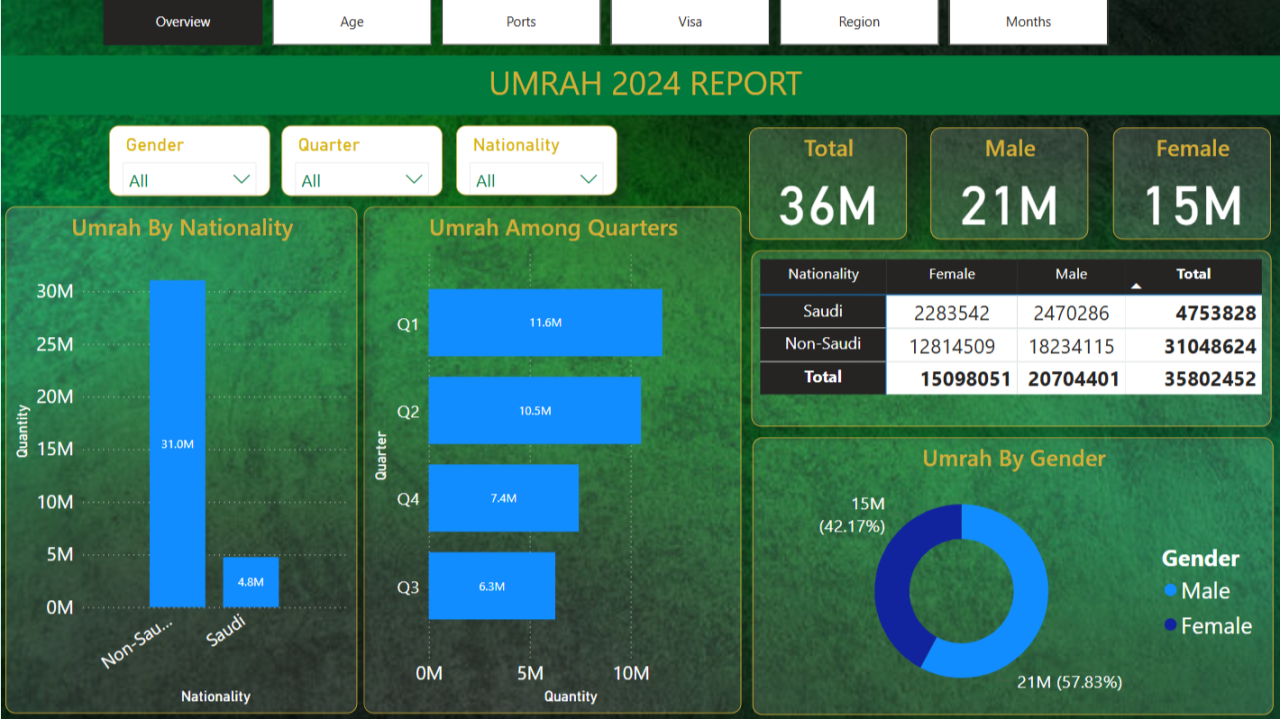The height and width of the screenshot is (719, 1280).
Task: Click the Q1 bar showing 11.6M
Action: [545, 323]
